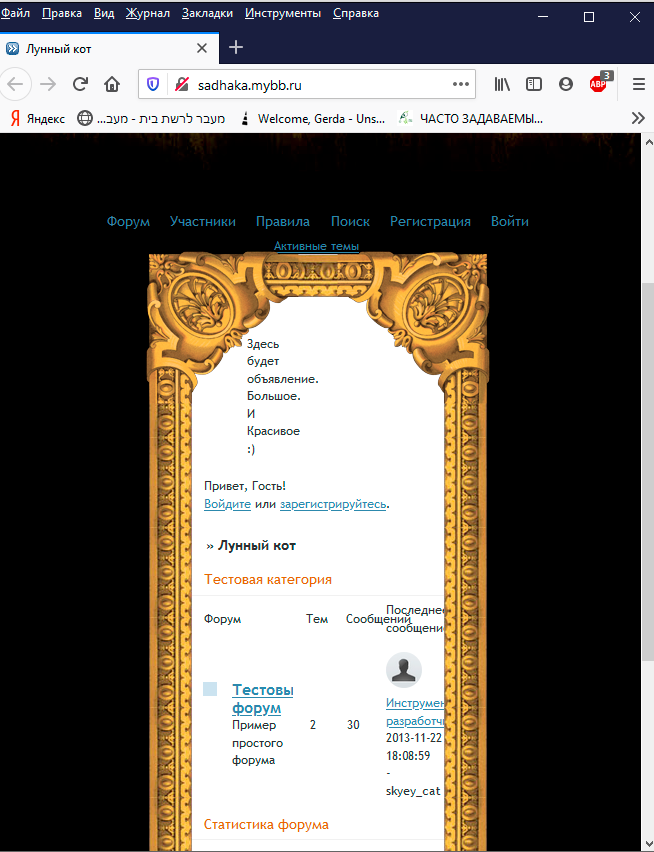Click the last poster avatar thumbnail
654x852 pixels.
(x=404, y=670)
